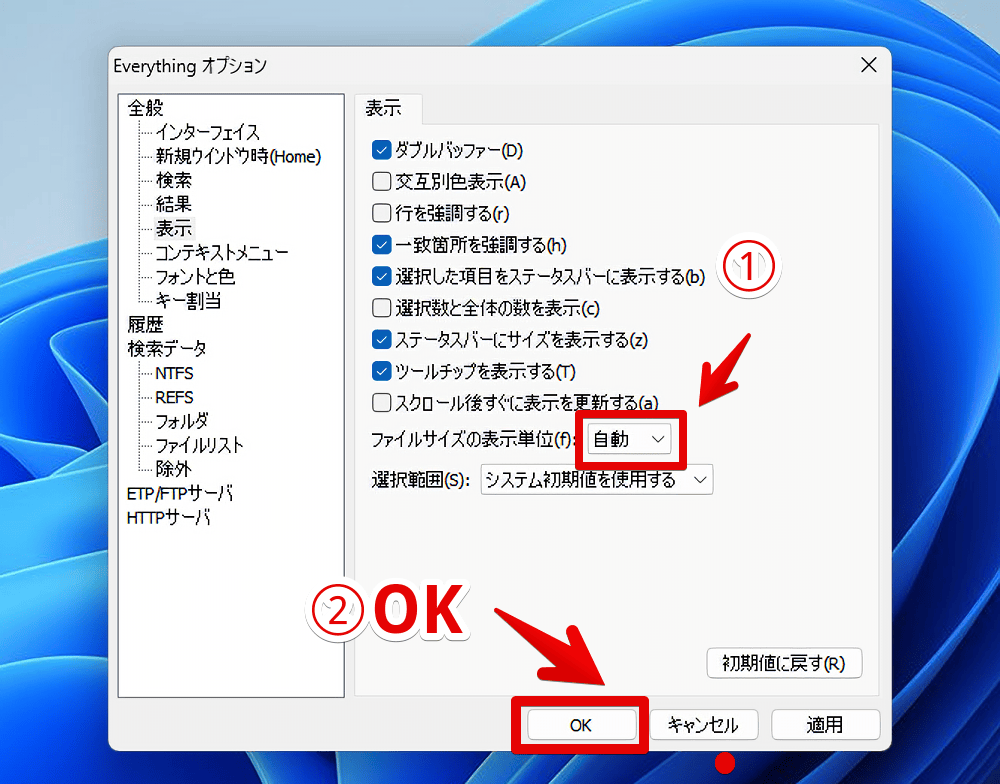The height and width of the screenshot is (784, 1000).
Task: Open the ファイルサイズの表示単位 dropdown set to 自動
Action: pos(629,439)
